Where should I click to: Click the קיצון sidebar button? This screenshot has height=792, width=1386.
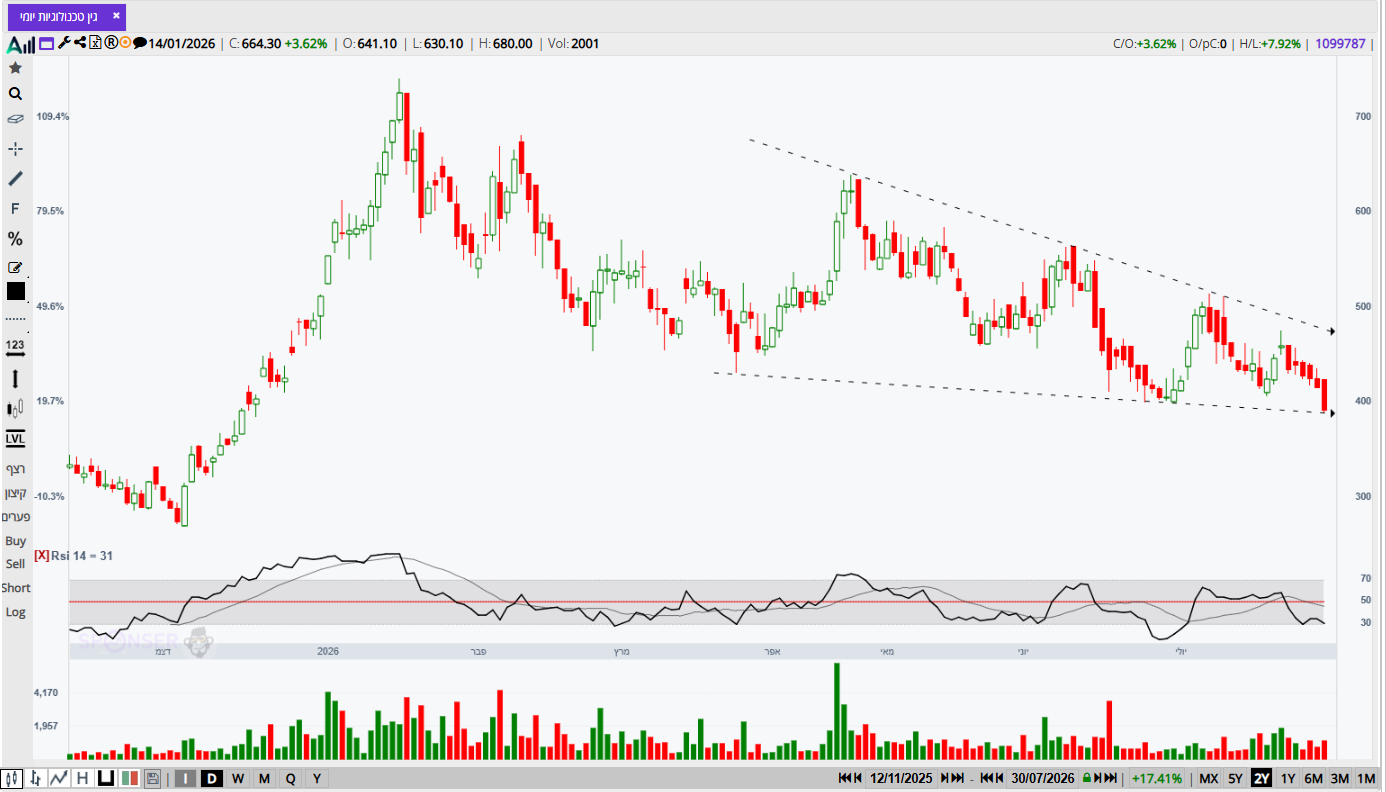pyautogui.click(x=15, y=493)
